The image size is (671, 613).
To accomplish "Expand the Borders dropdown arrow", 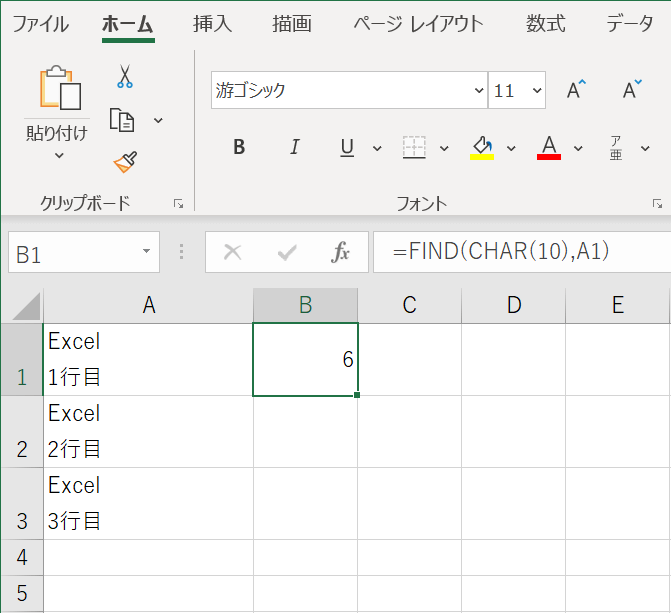I will click(444, 149).
